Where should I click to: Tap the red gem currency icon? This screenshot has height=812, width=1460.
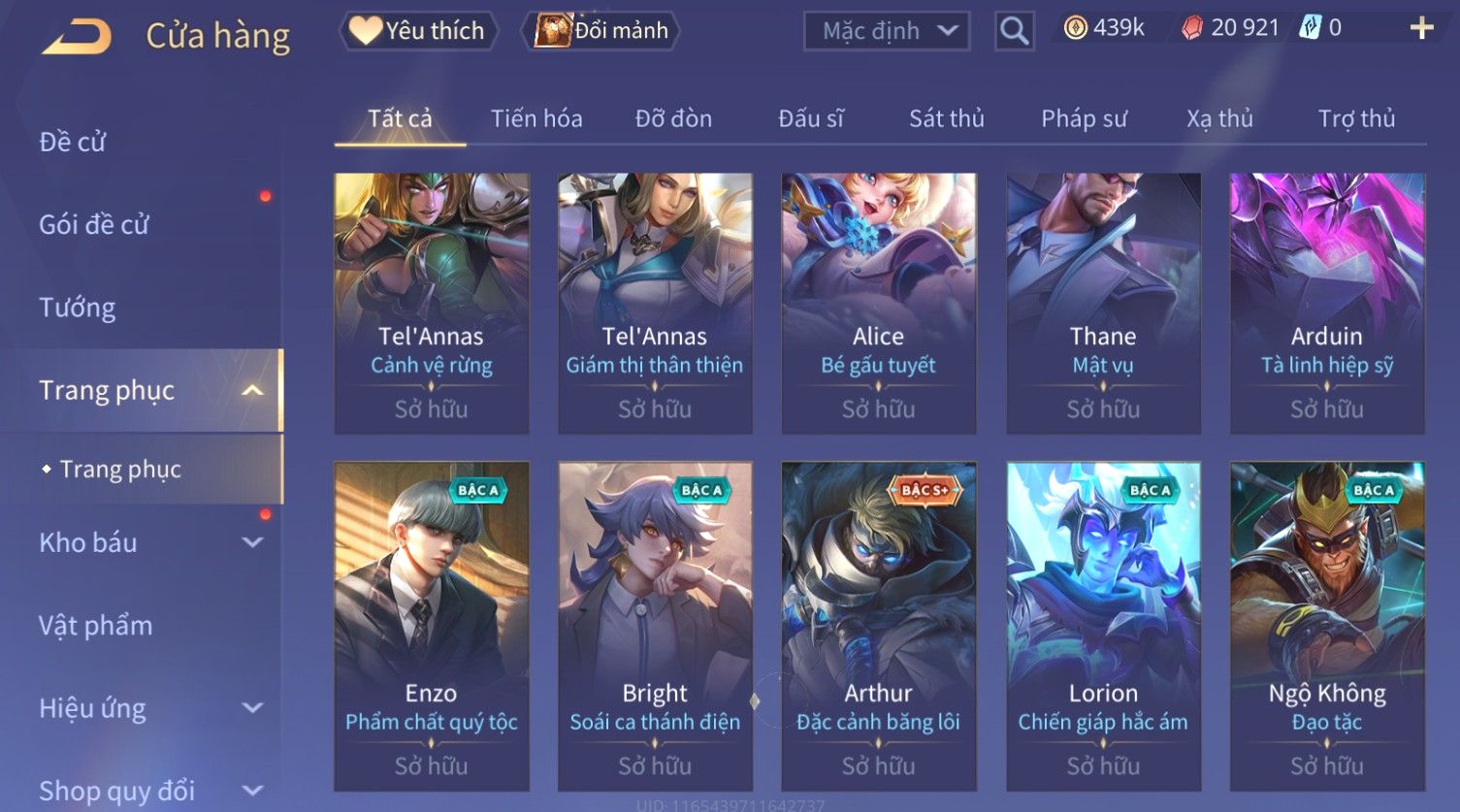coord(1192,28)
